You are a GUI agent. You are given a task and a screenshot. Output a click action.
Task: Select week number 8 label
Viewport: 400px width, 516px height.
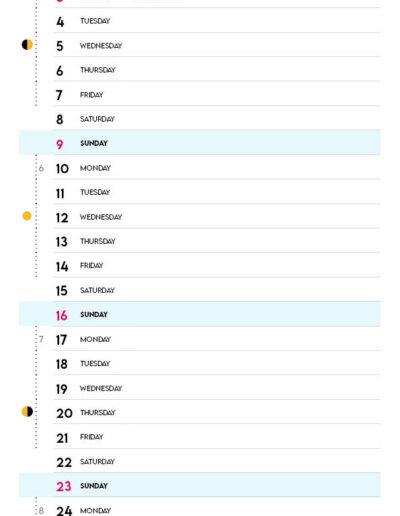click(41, 511)
